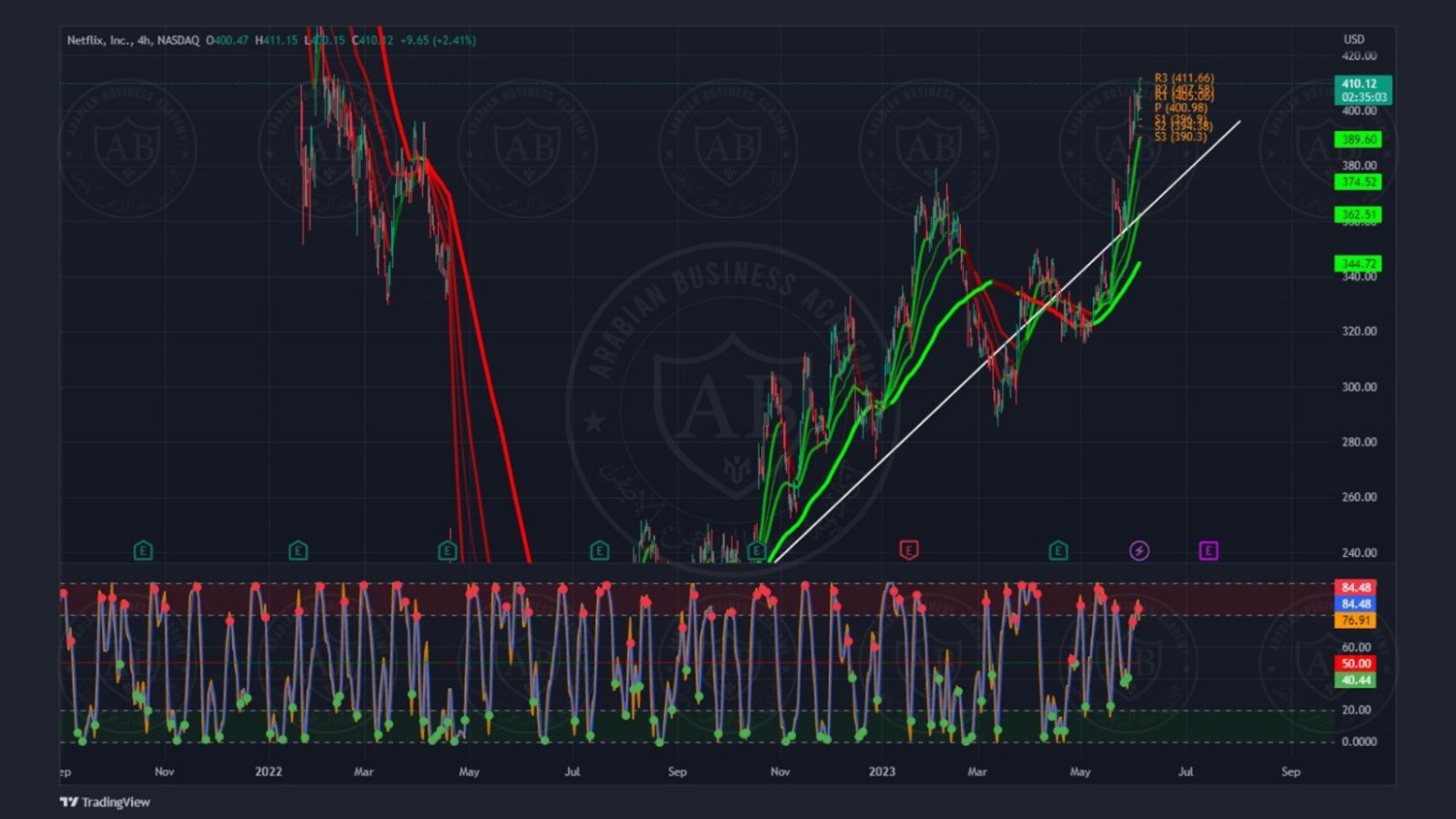Click the green 374.52 price label
Screen dimensions: 1456x819
pyautogui.click(x=1358, y=181)
